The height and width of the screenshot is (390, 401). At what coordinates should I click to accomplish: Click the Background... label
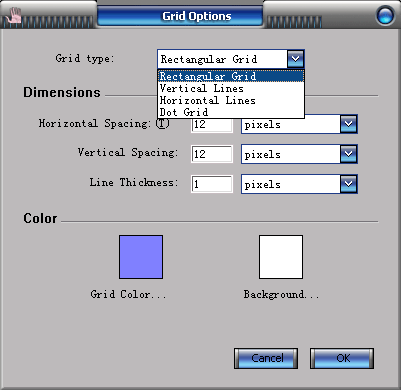(x=281, y=294)
